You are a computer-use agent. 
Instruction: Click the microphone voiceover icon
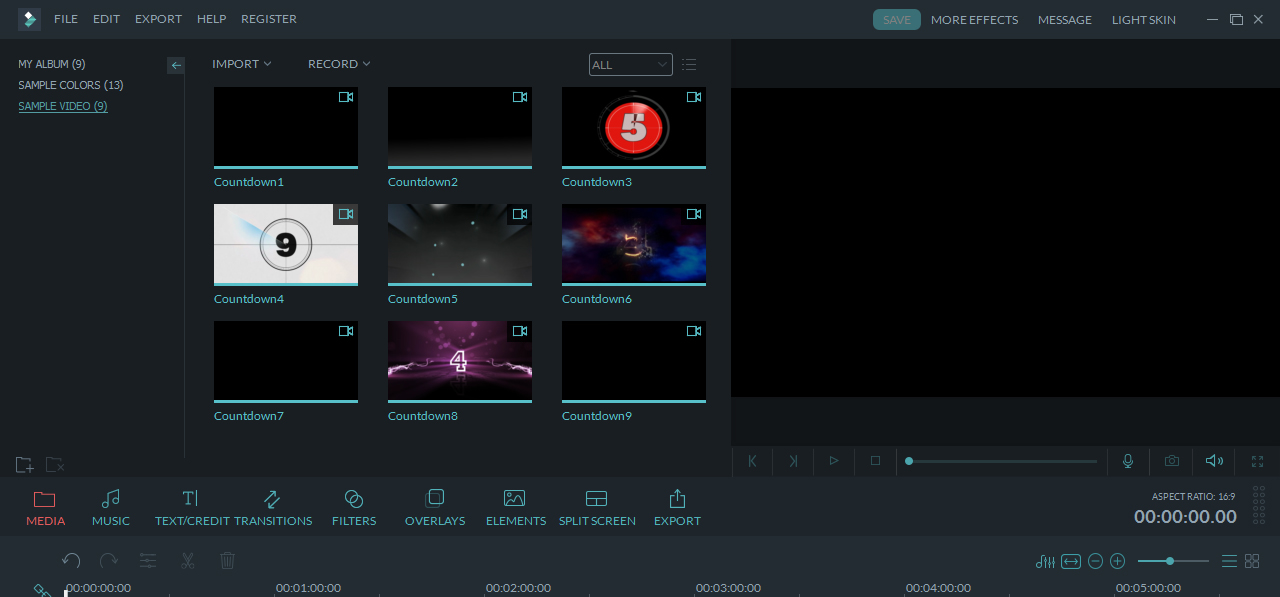(1128, 461)
